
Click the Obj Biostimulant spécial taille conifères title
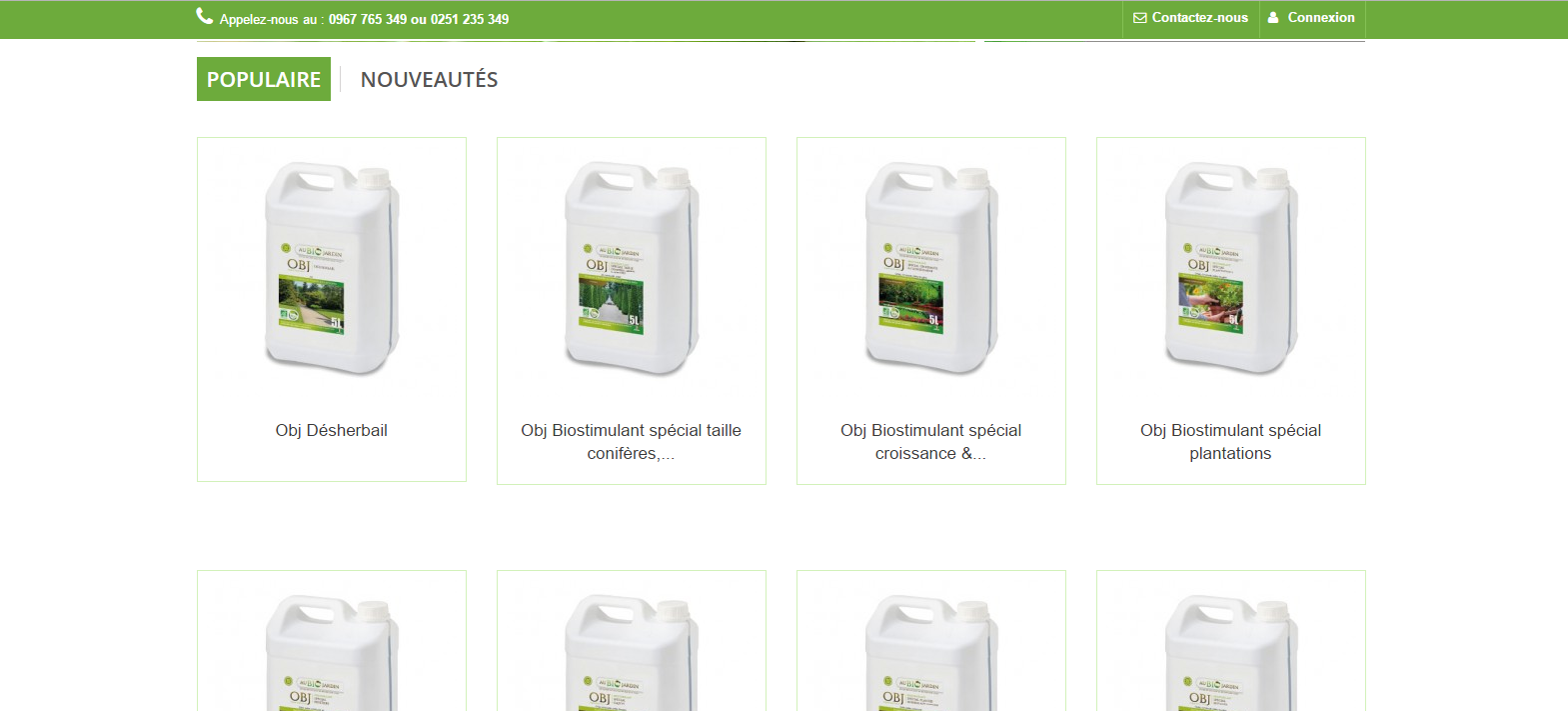pyautogui.click(x=632, y=441)
